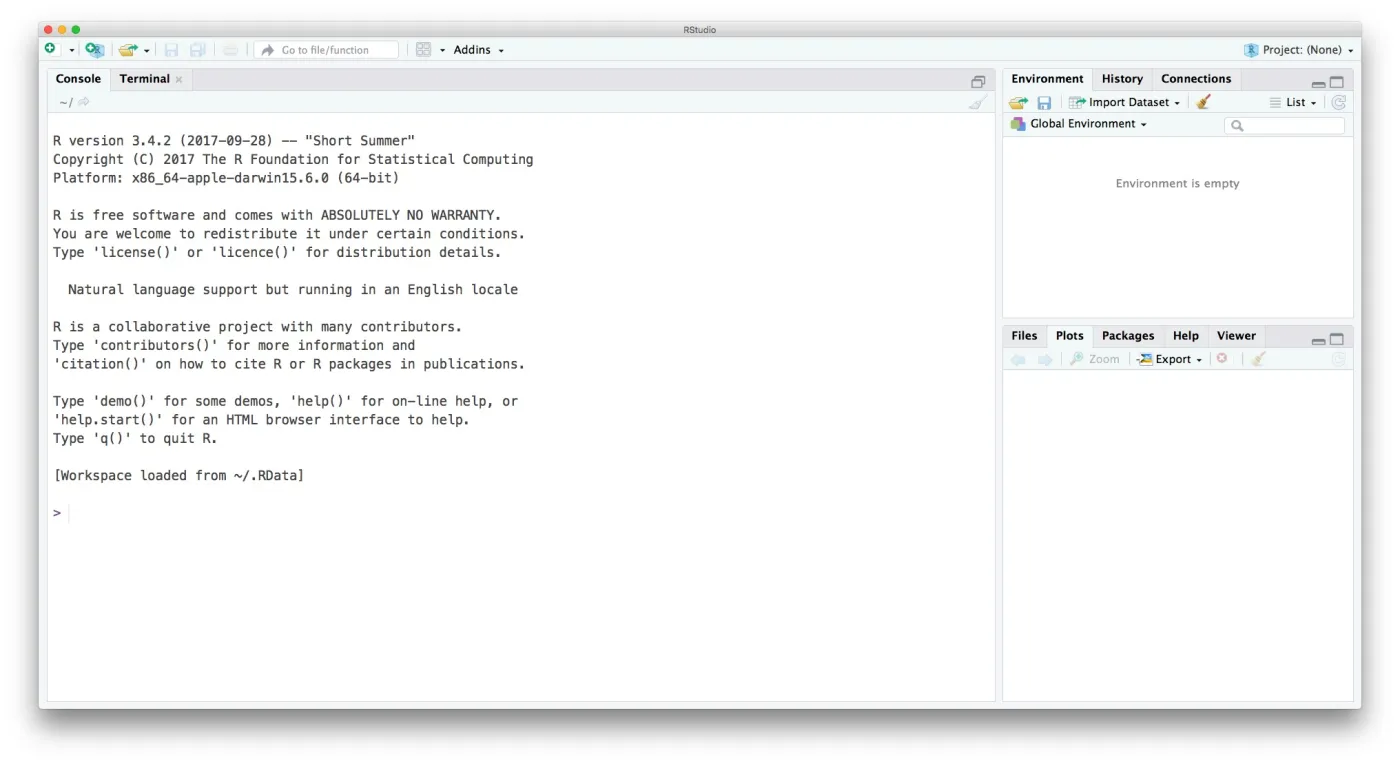This screenshot has height=764, width=1400.
Task: Click the 'R version 3.4.2' console line
Action: (x=234, y=141)
